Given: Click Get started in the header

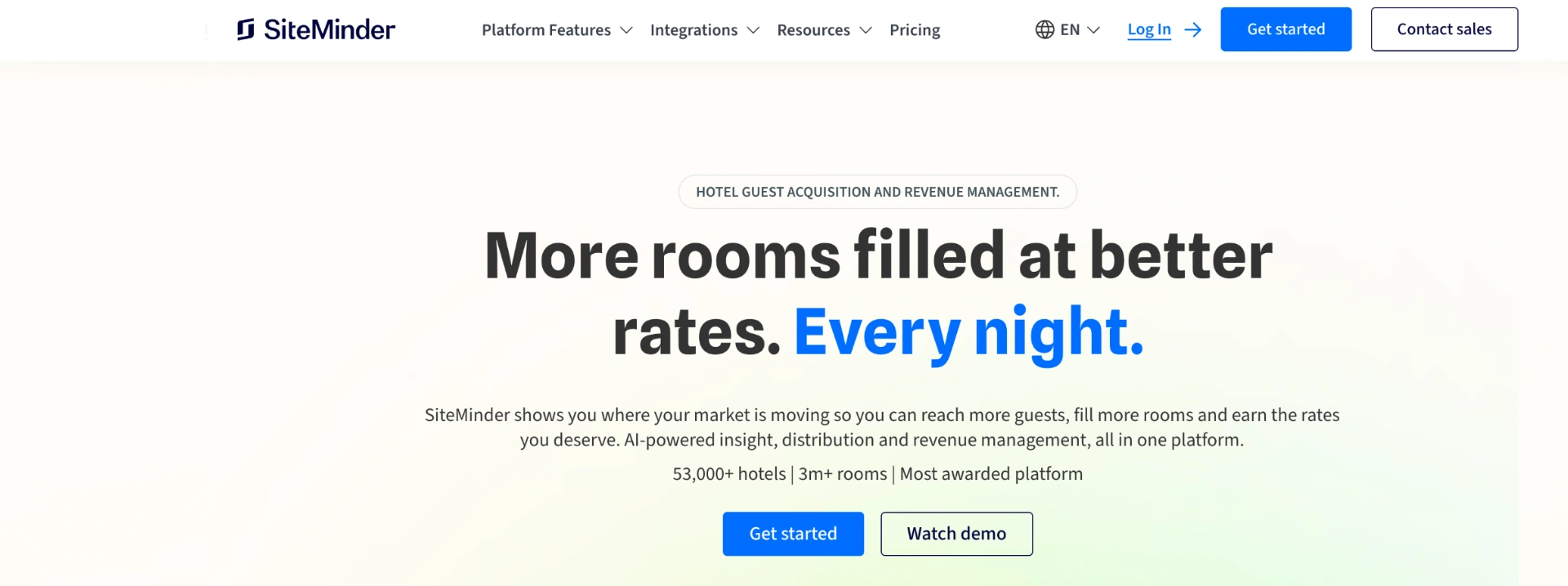Looking at the screenshot, I should (x=1285, y=29).
